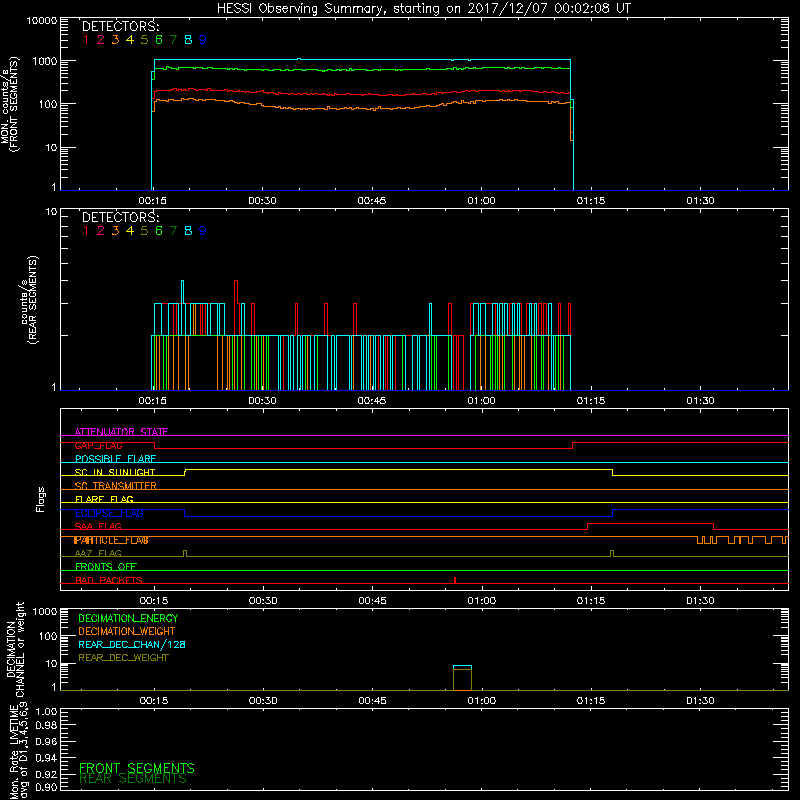This screenshot has width=800, height=800.
Task: Click the Mon. Rate LIVETIME axis title
Action: click(x=19, y=751)
